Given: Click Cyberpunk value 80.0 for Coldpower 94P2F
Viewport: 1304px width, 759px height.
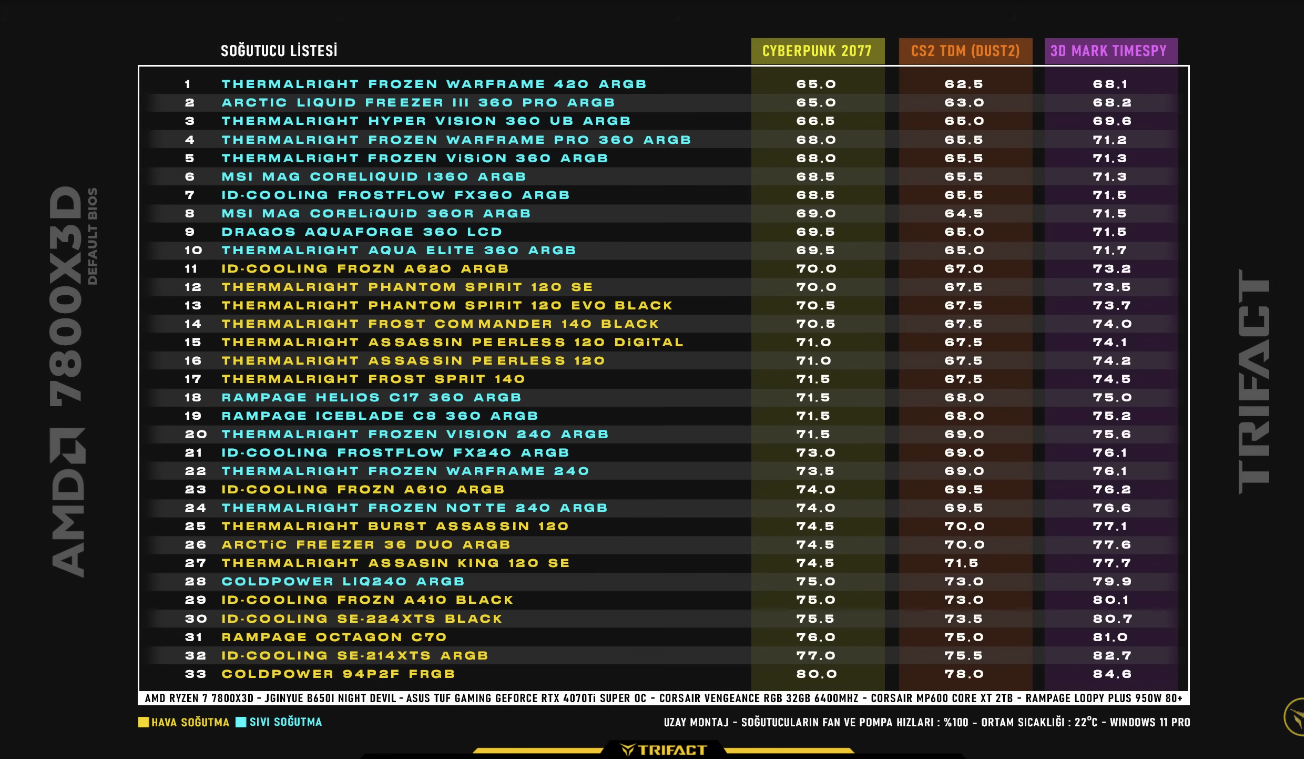Looking at the screenshot, I should (x=816, y=674).
